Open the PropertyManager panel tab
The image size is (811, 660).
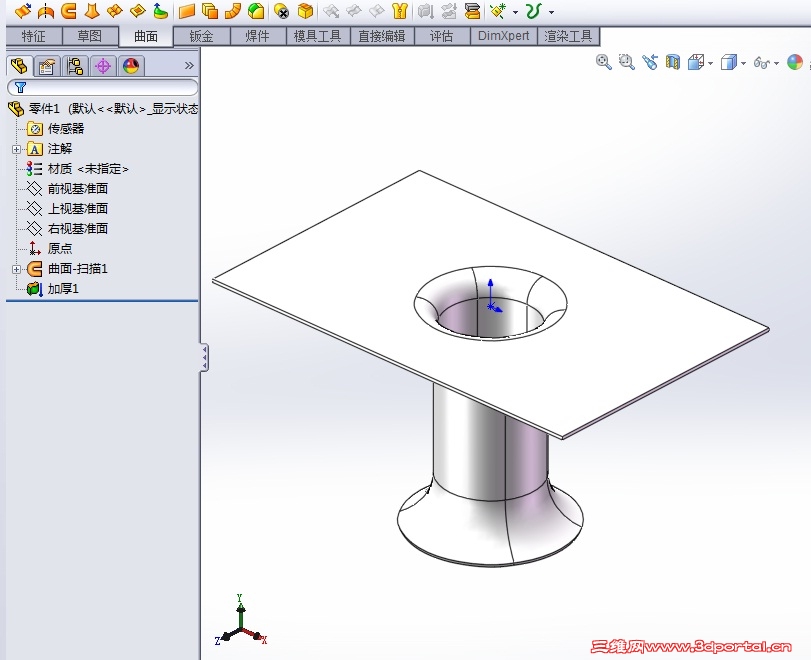tap(47, 66)
